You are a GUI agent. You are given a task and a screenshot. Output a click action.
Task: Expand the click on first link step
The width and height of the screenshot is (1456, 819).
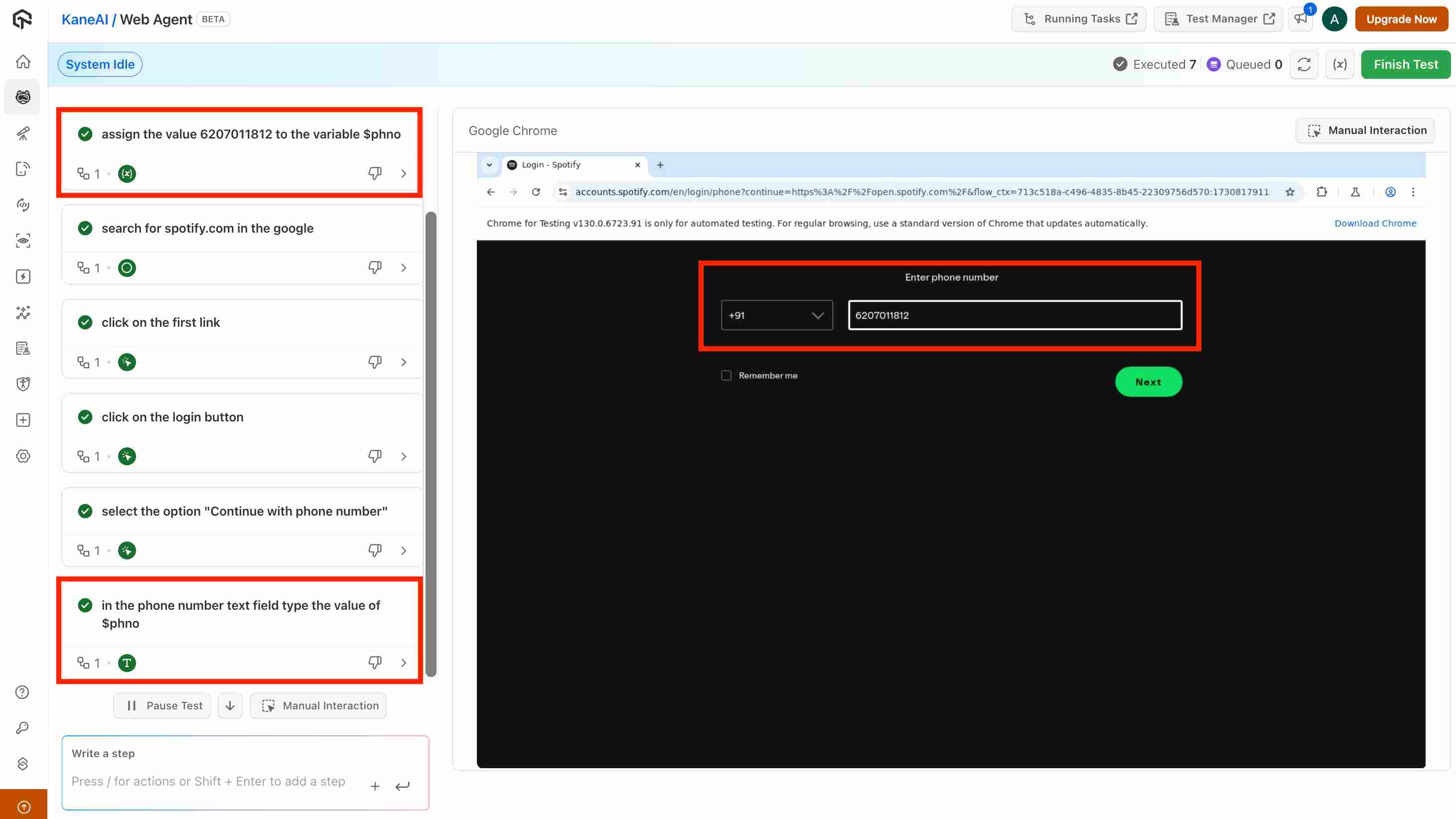pos(404,362)
